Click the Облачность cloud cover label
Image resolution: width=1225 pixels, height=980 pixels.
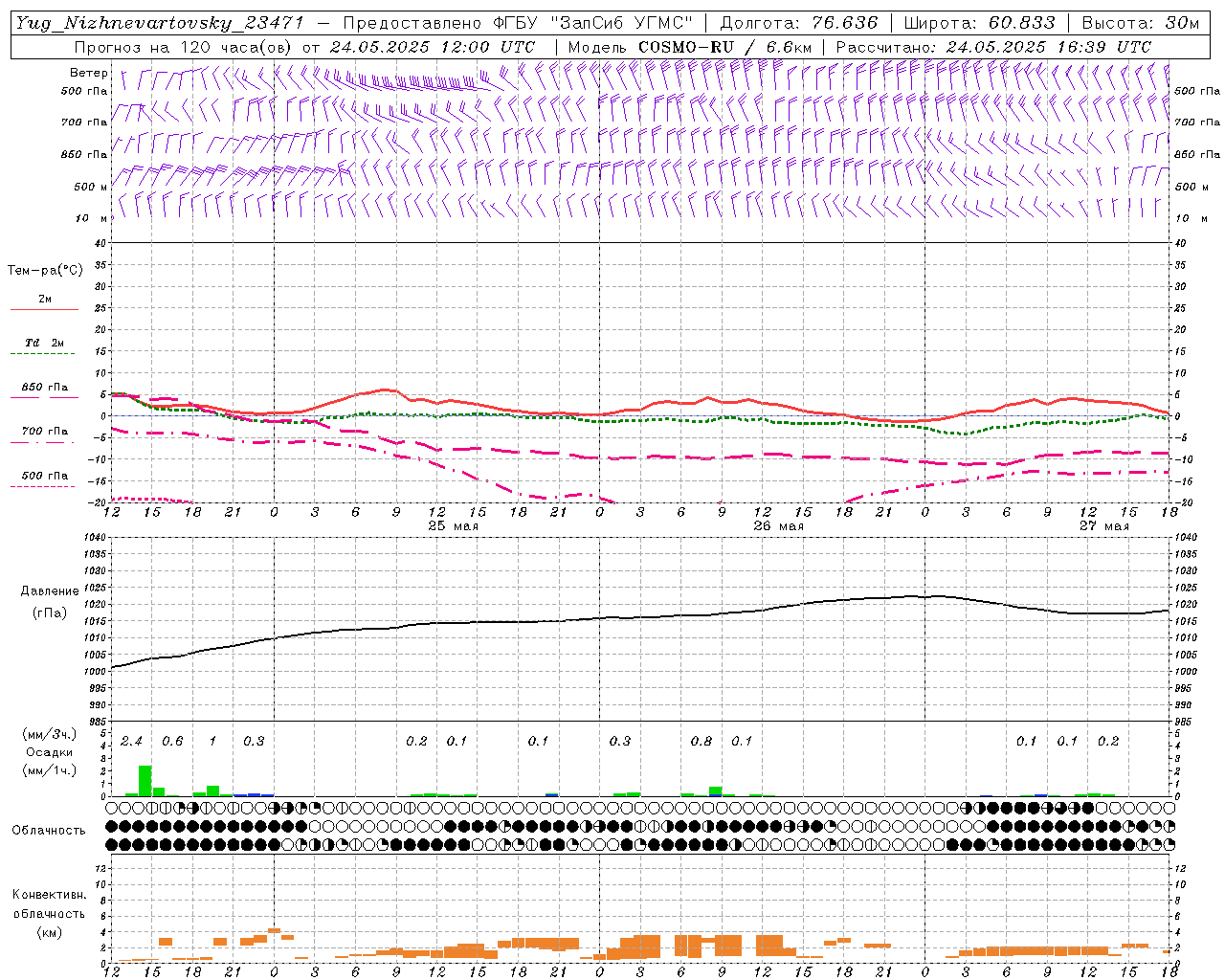[49, 830]
